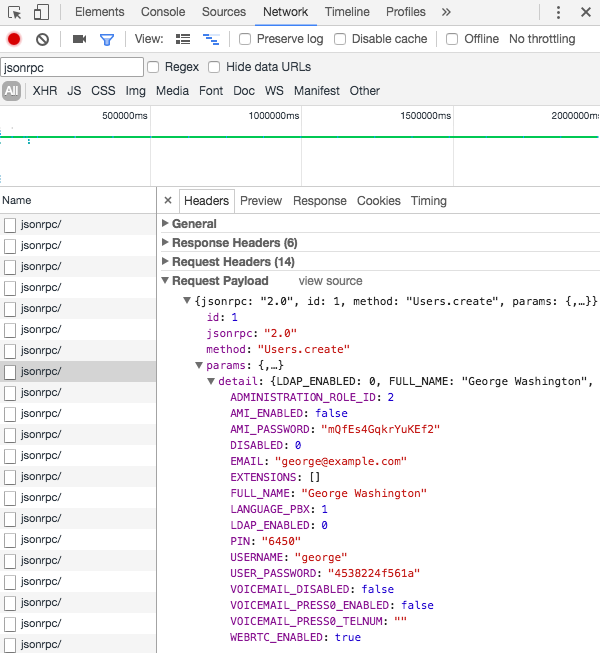
Task: Click the EMAIL value george@example.com
Action: (341, 461)
